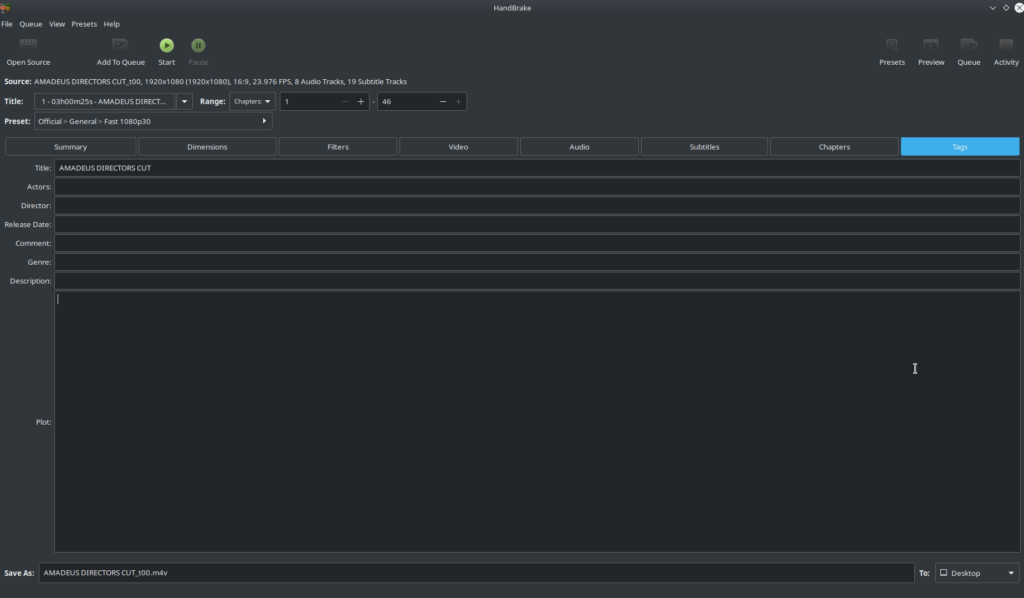Click into the Director field
This screenshot has height=598, width=1024.
[x=537, y=206]
